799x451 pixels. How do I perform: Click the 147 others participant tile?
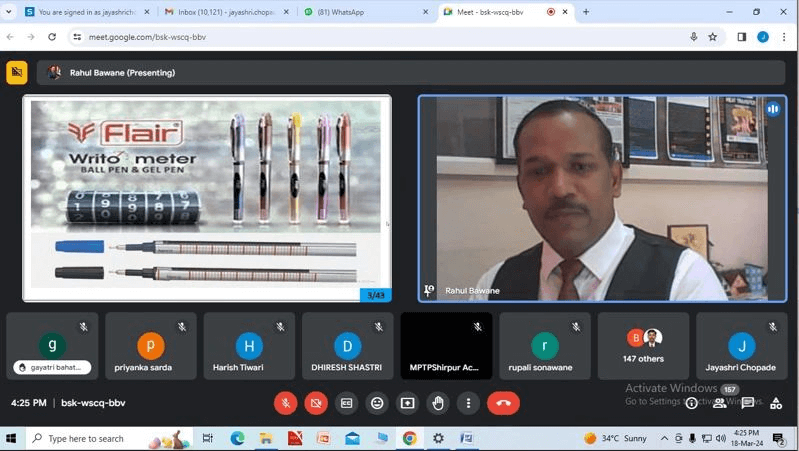643,346
